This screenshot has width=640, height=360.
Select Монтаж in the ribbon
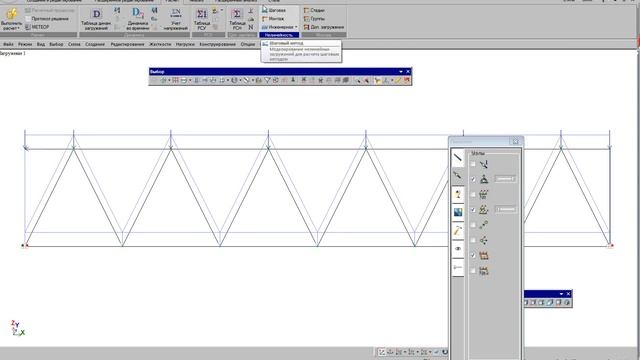273,19
